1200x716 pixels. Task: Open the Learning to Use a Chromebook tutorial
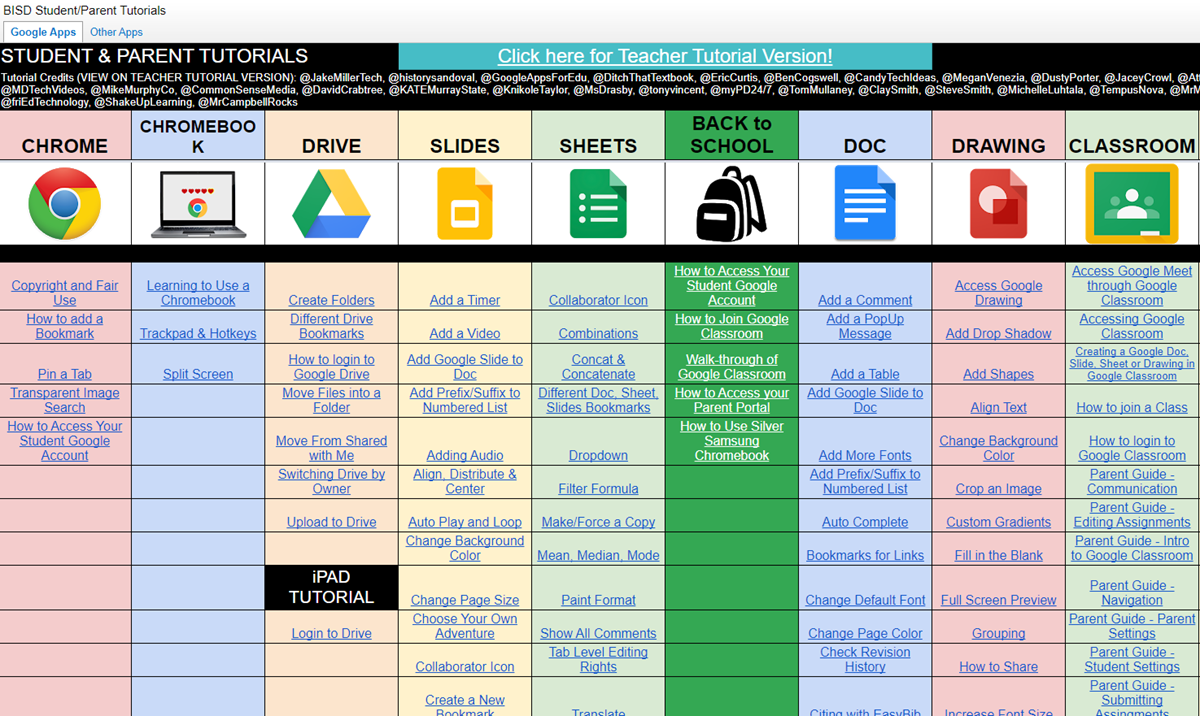tap(197, 292)
